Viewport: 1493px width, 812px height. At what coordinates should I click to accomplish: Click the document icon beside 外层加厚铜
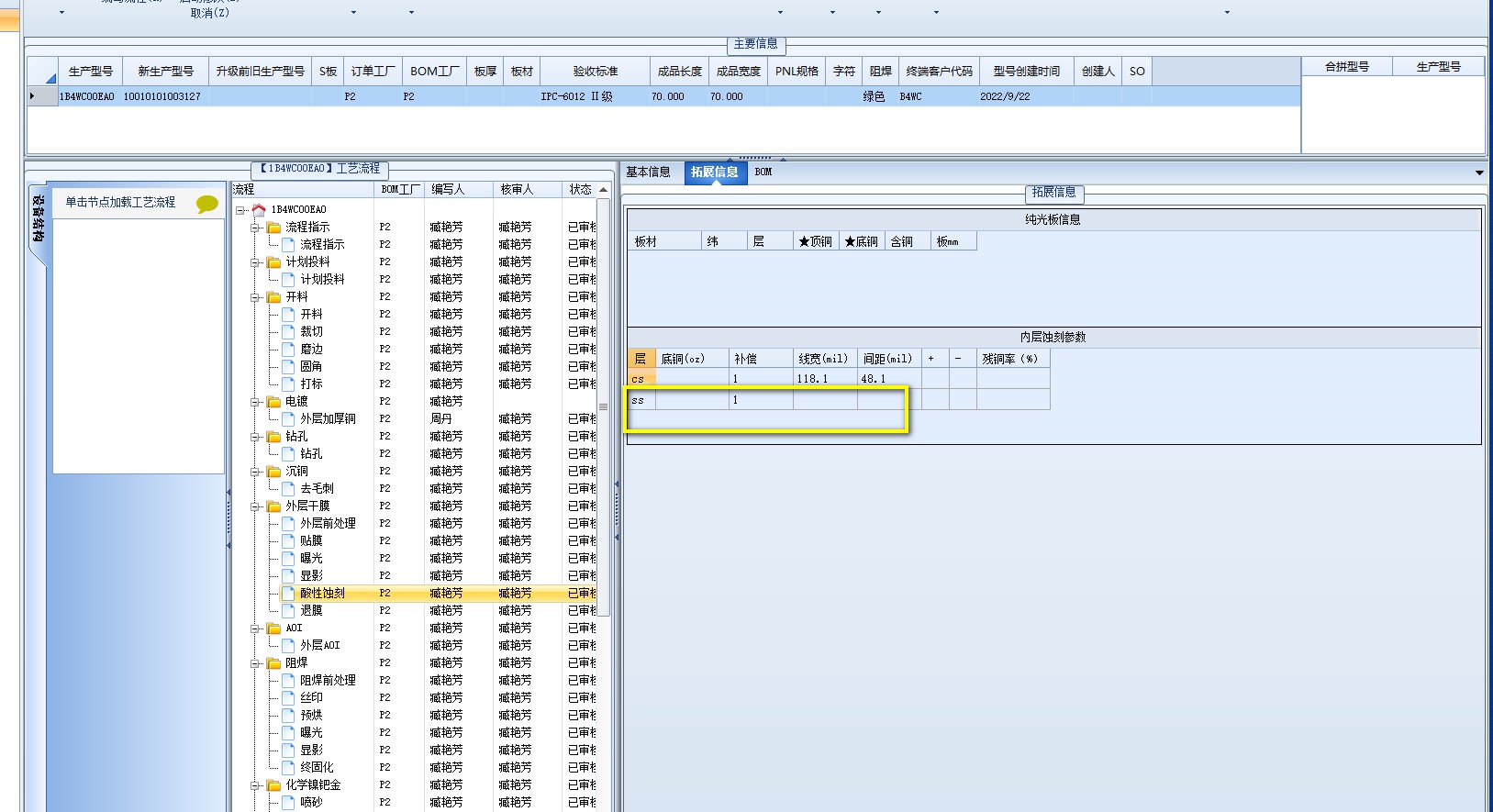point(288,419)
